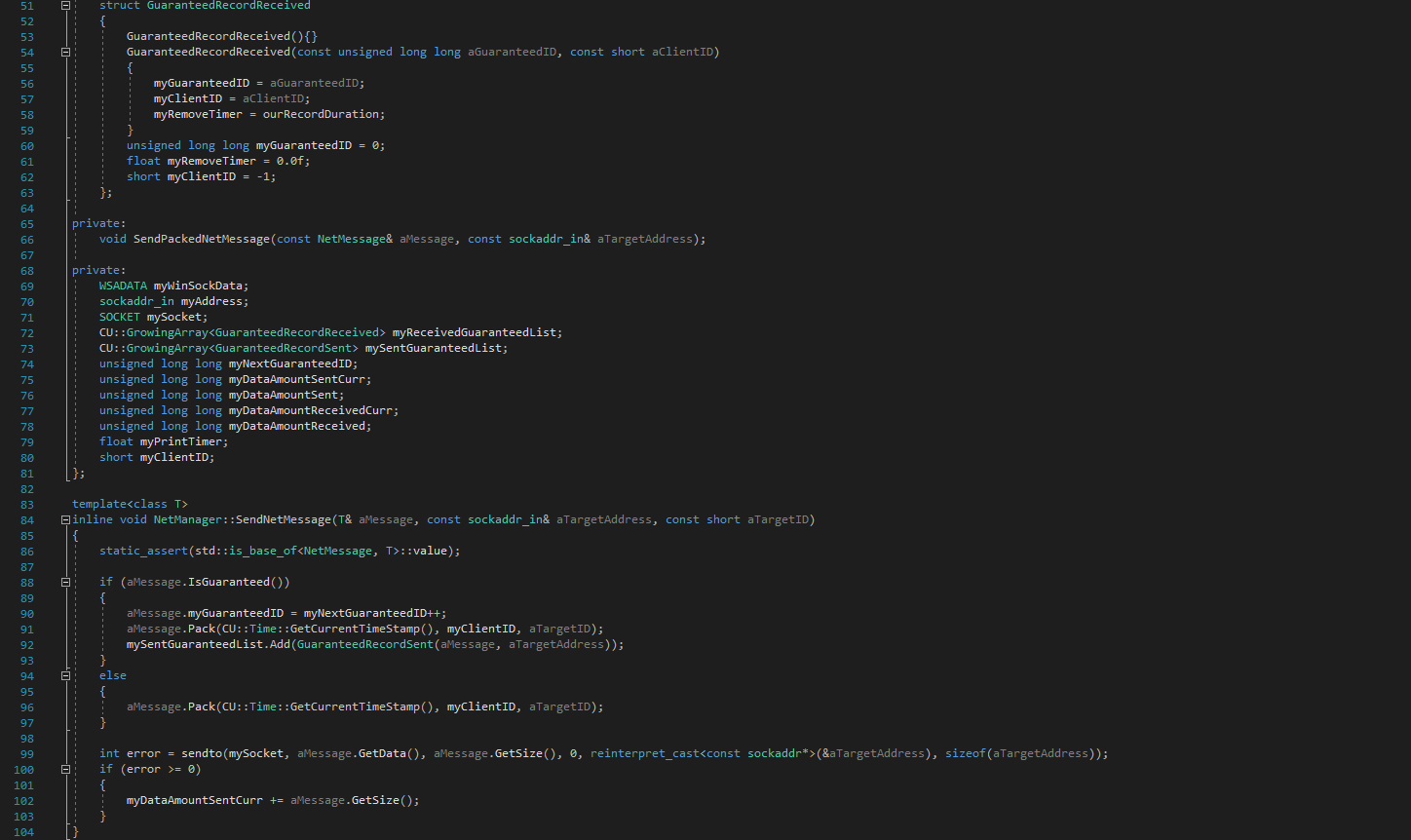Click aTargetID parameter on line 84
Image resolution: width=1411 pixels, height=840 pixels.
pyautogui.click(x=778, y=519)
